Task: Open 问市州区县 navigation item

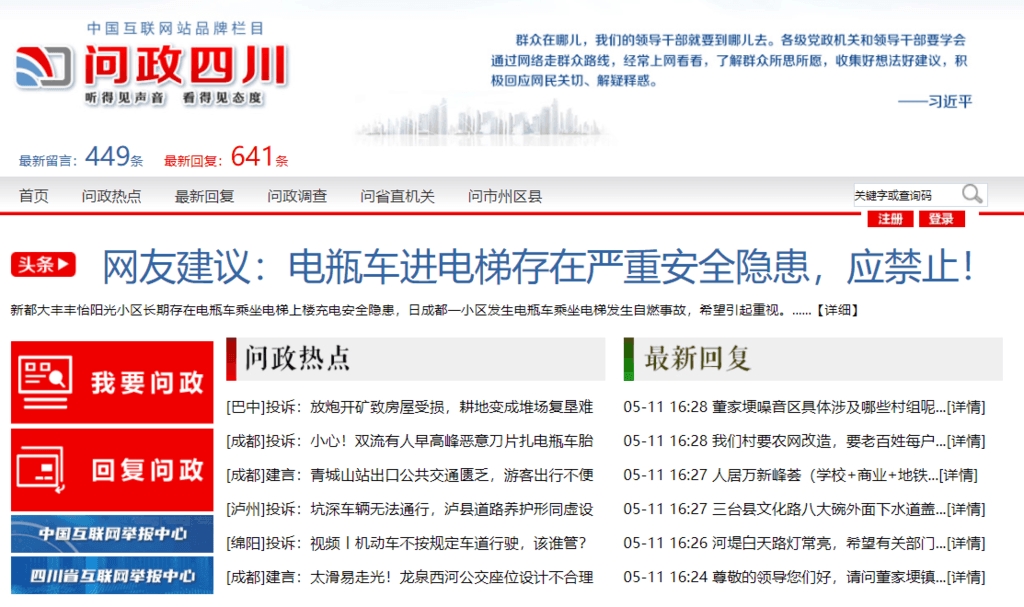Action: tap(505, 196)
